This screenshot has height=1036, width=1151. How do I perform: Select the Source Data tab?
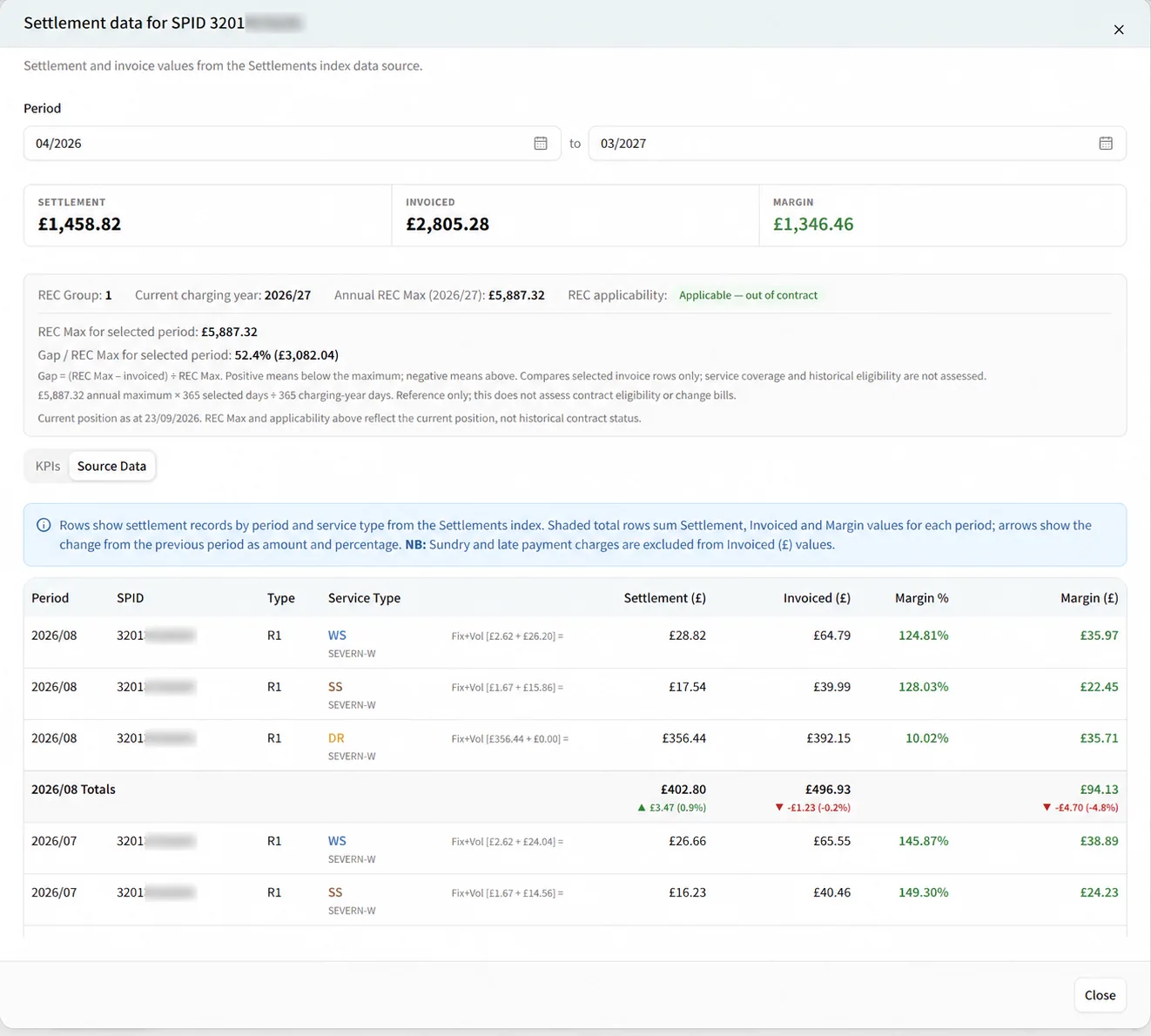point(111,466)
